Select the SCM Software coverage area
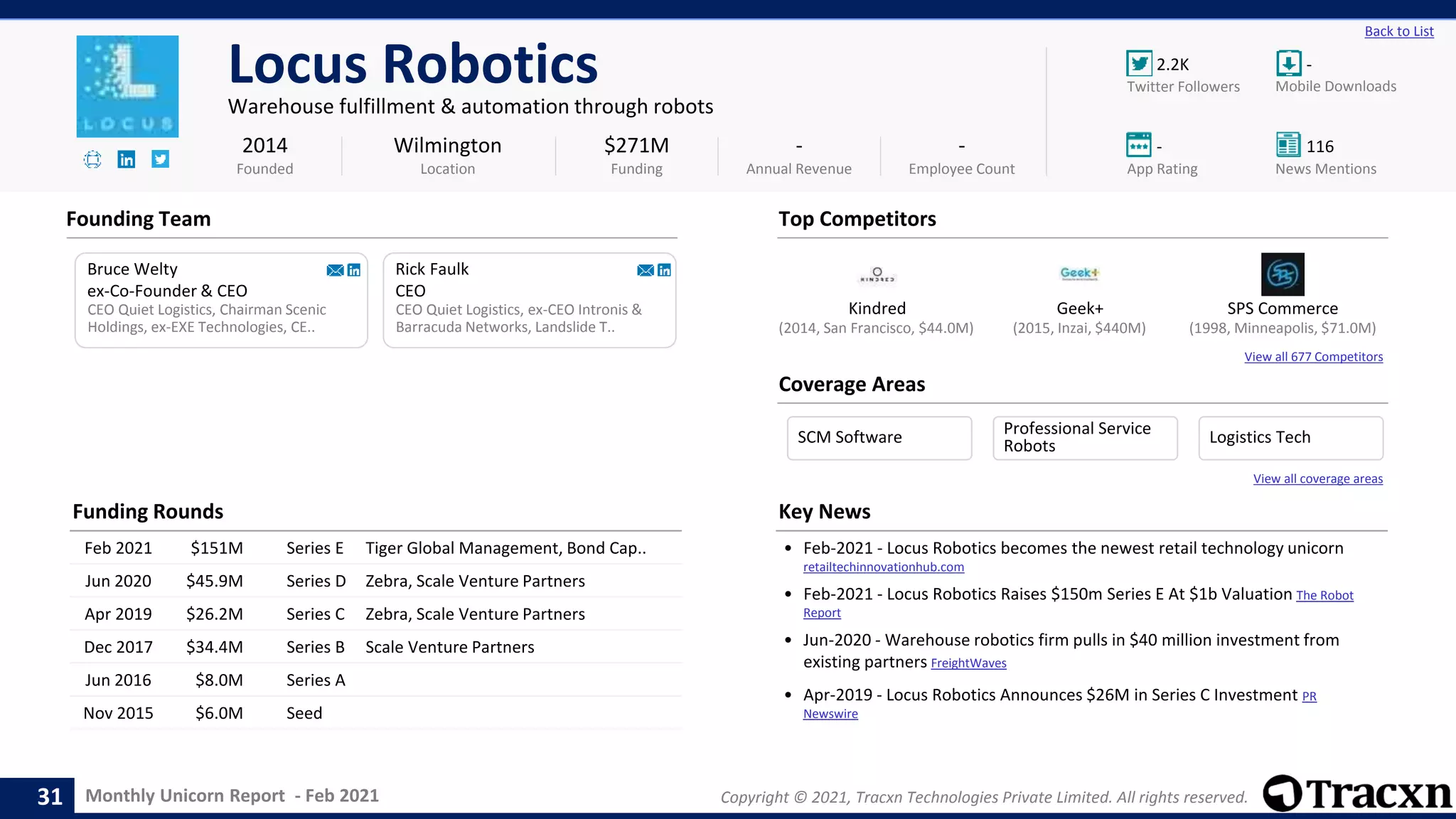 tap(879, 438)
